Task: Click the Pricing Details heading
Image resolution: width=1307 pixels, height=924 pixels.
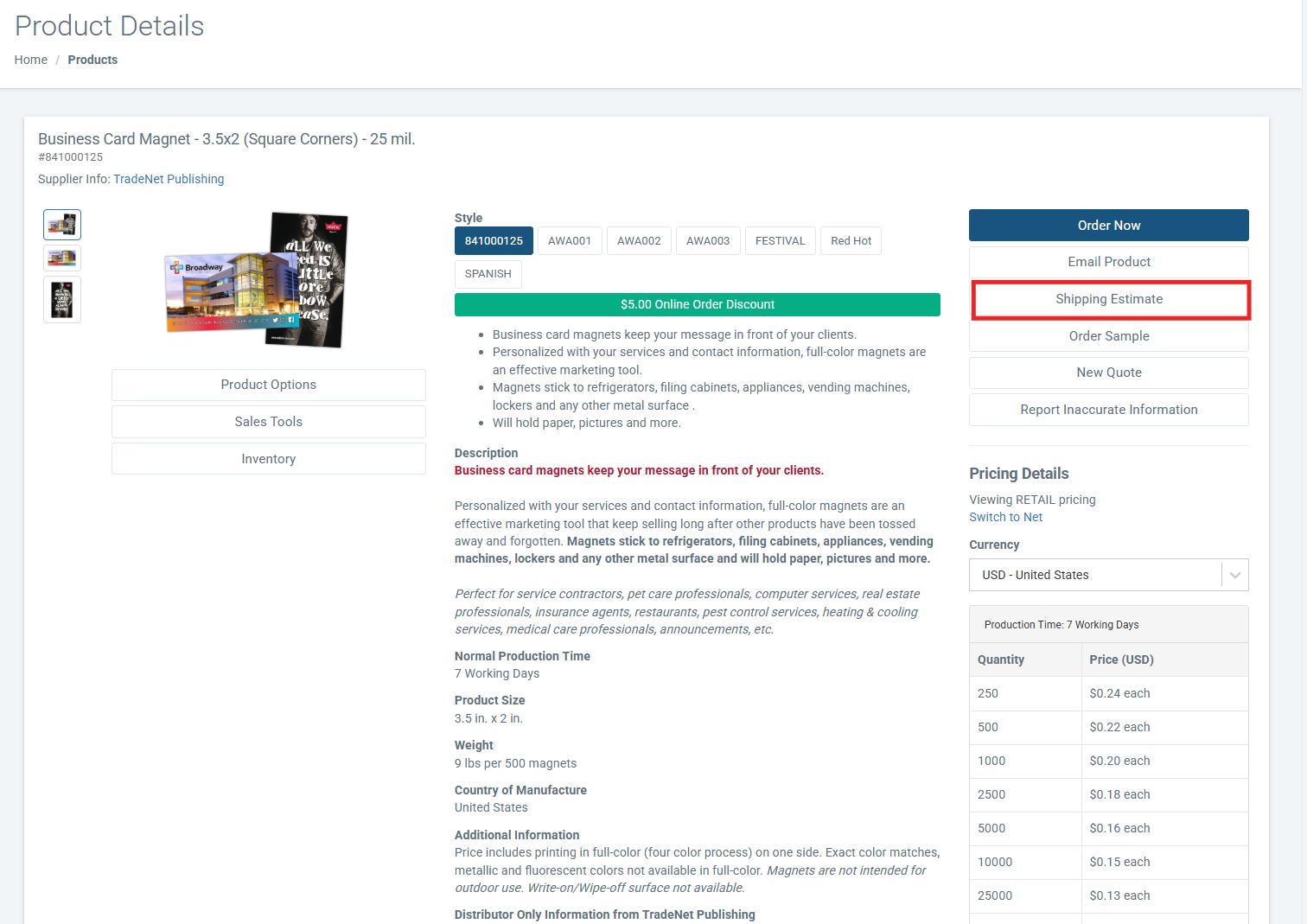Action: pyautogui.click(x=1019, y=474)
